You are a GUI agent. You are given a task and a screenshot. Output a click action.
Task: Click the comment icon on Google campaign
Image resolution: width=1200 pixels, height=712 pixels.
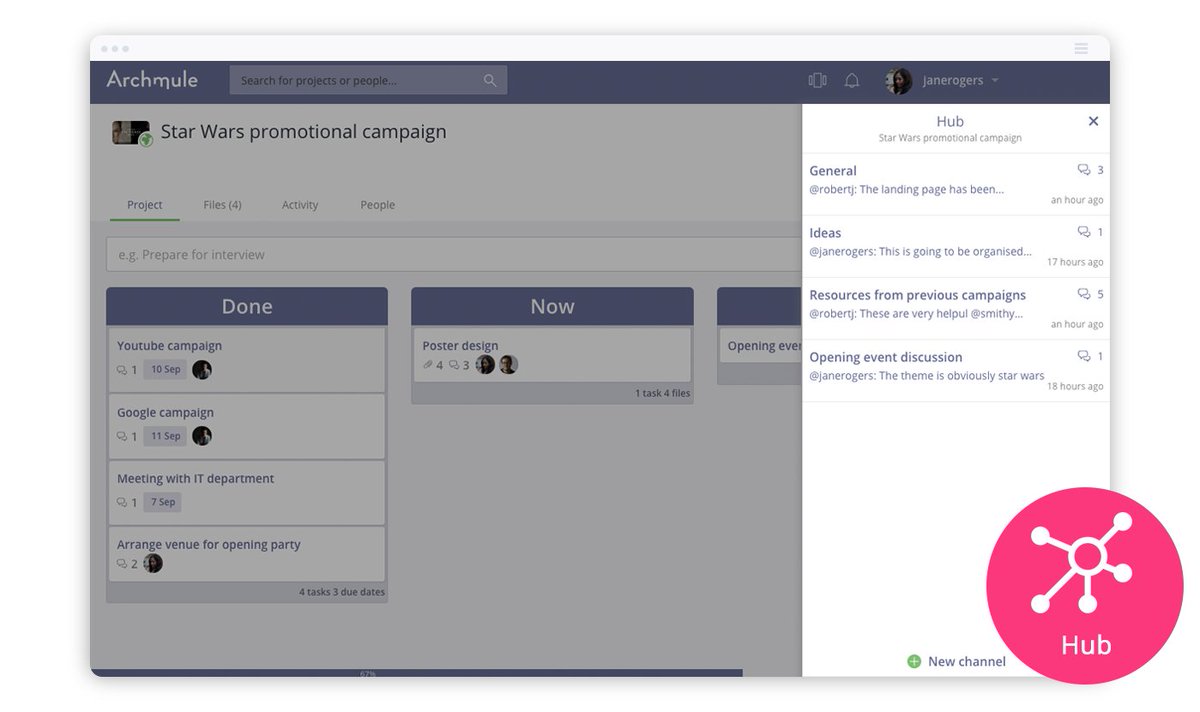tap(122, 436)
